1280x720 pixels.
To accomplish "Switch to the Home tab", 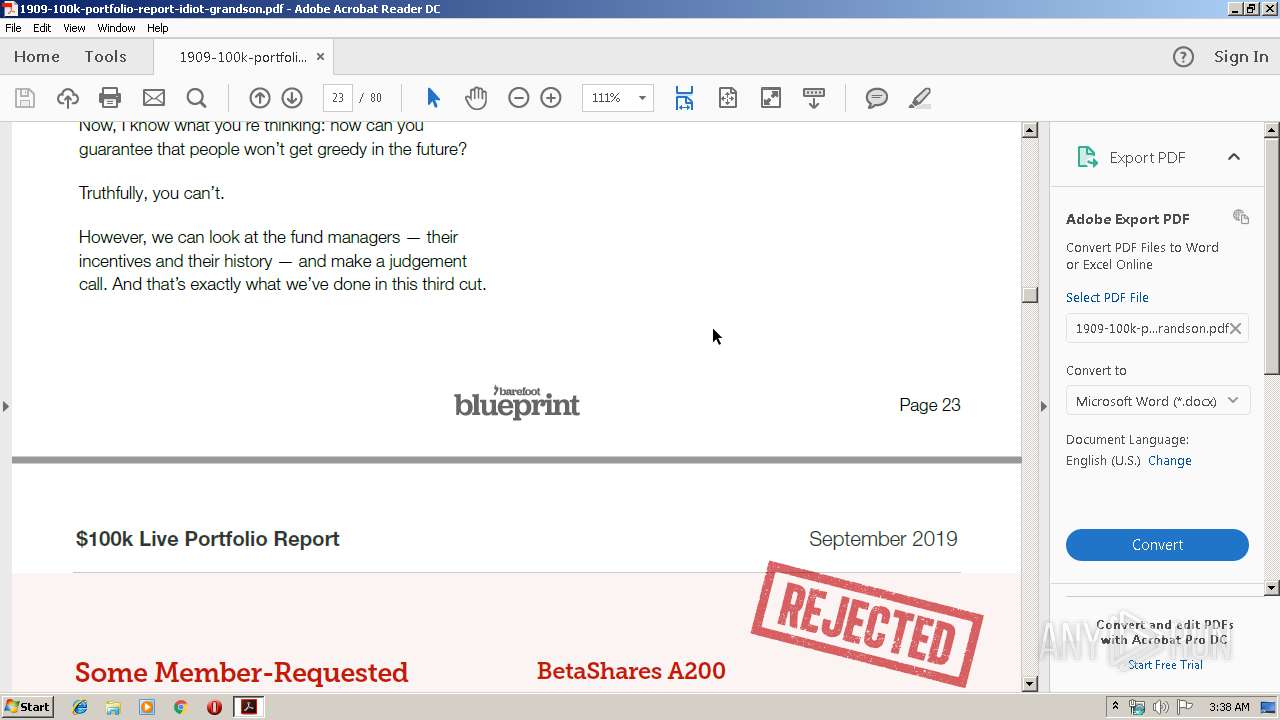I will click(x=37, y=57).
